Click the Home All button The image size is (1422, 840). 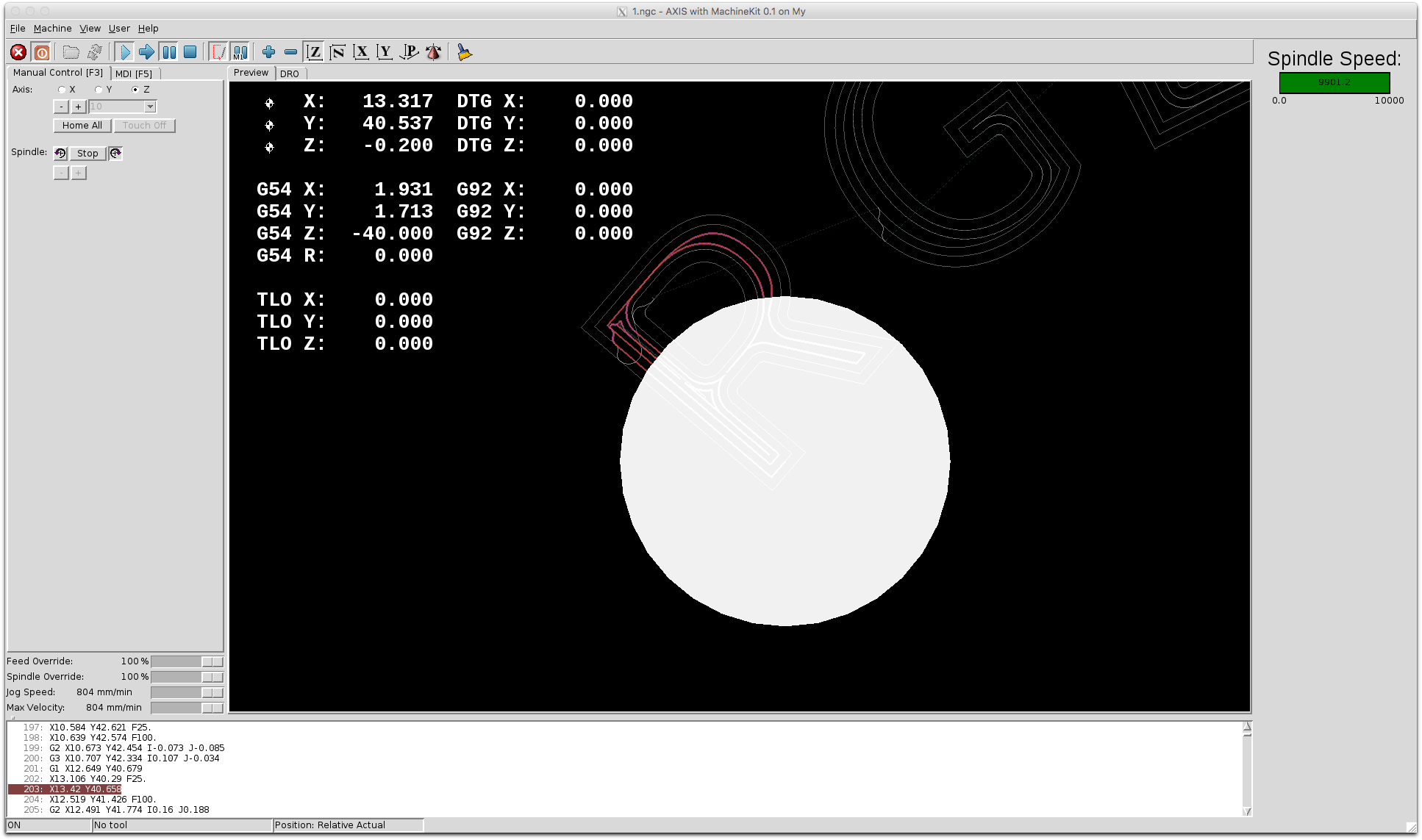click(82, 126)
